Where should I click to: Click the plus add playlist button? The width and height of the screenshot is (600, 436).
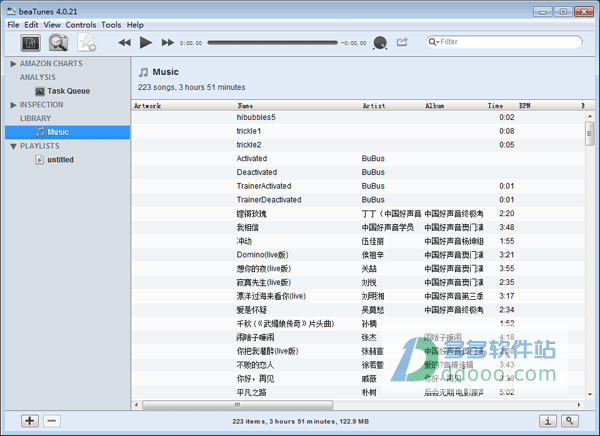30,421
